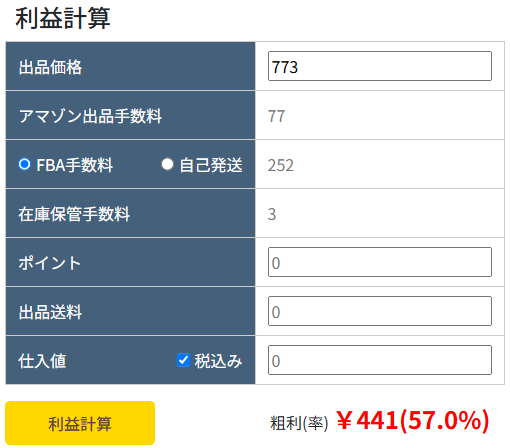This screenshot has width=510, height=448.
Task: Click the Amazon fee value 77
Action: [x=276, y=116]
